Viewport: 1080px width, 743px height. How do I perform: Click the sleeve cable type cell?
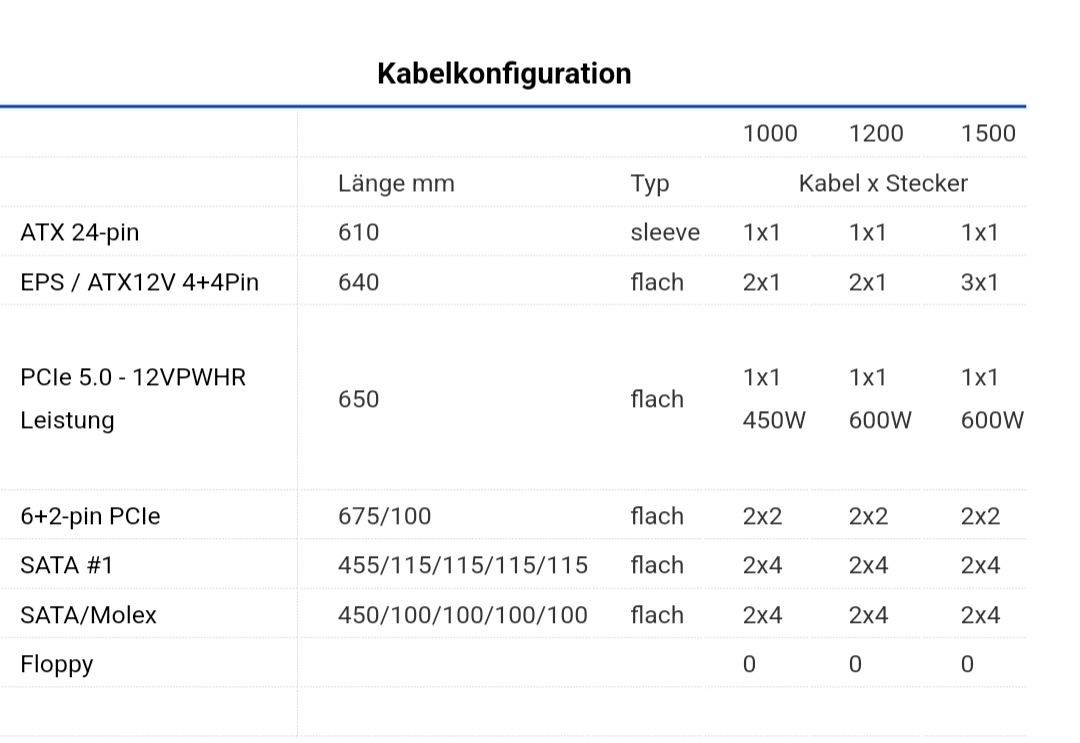(x=665, y=233)
